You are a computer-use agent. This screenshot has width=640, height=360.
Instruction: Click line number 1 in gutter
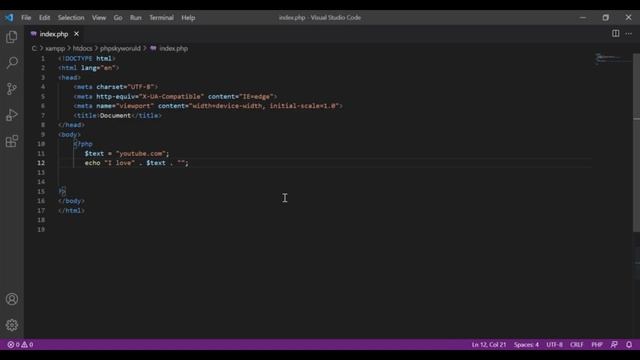click(x=43, y=58)
